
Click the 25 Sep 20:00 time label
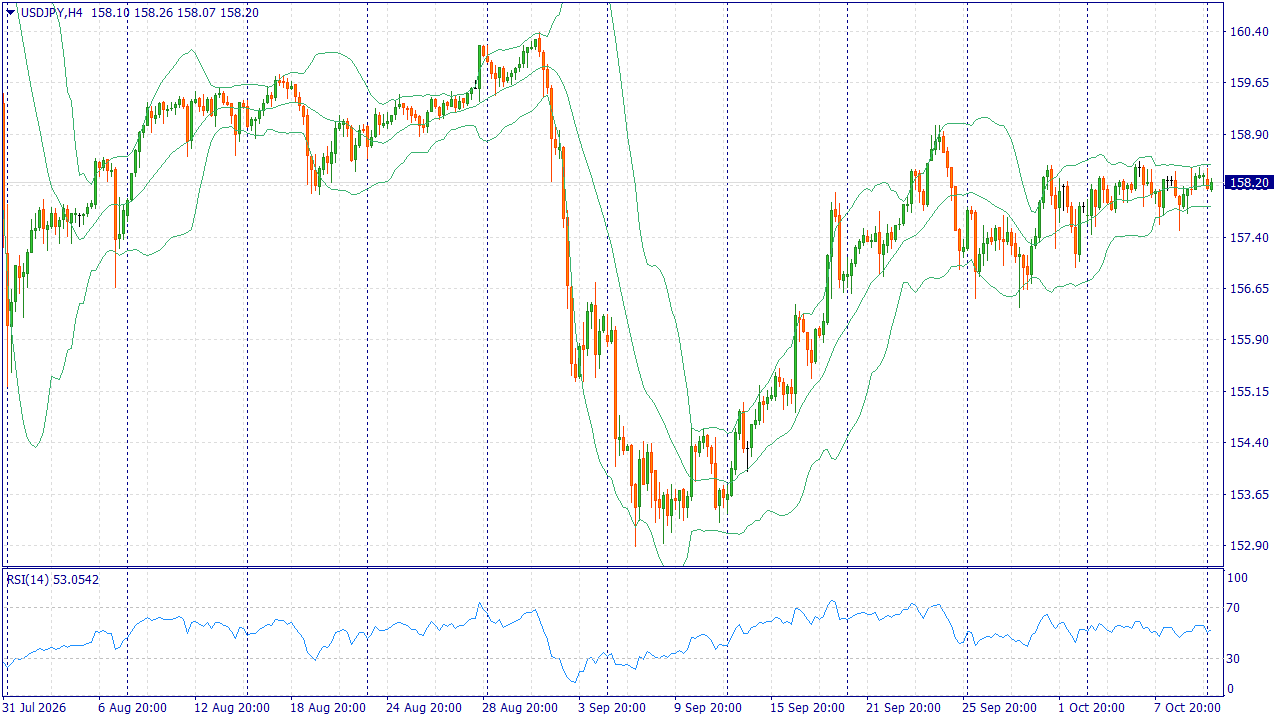pos(1000,708)
